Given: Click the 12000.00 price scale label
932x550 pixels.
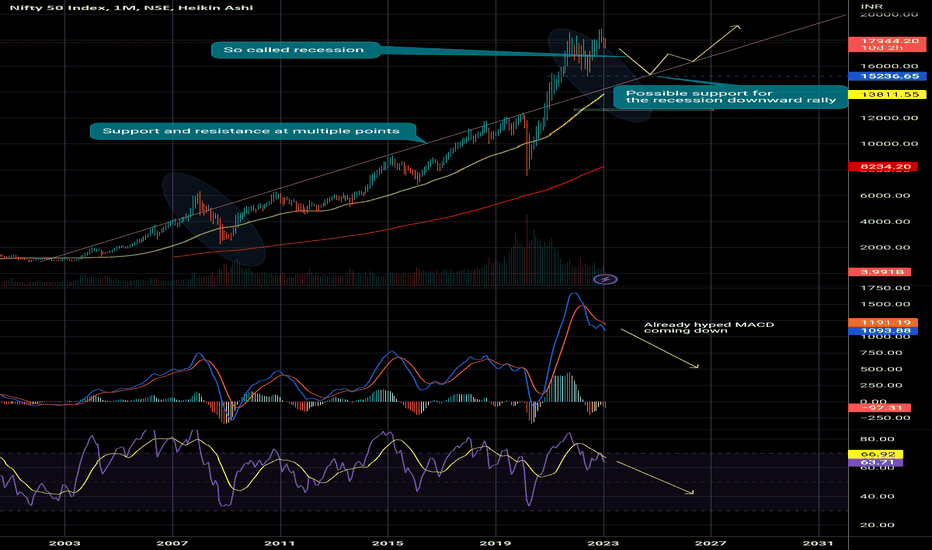Looking at the screenshot, I should [x=889, y=118].
